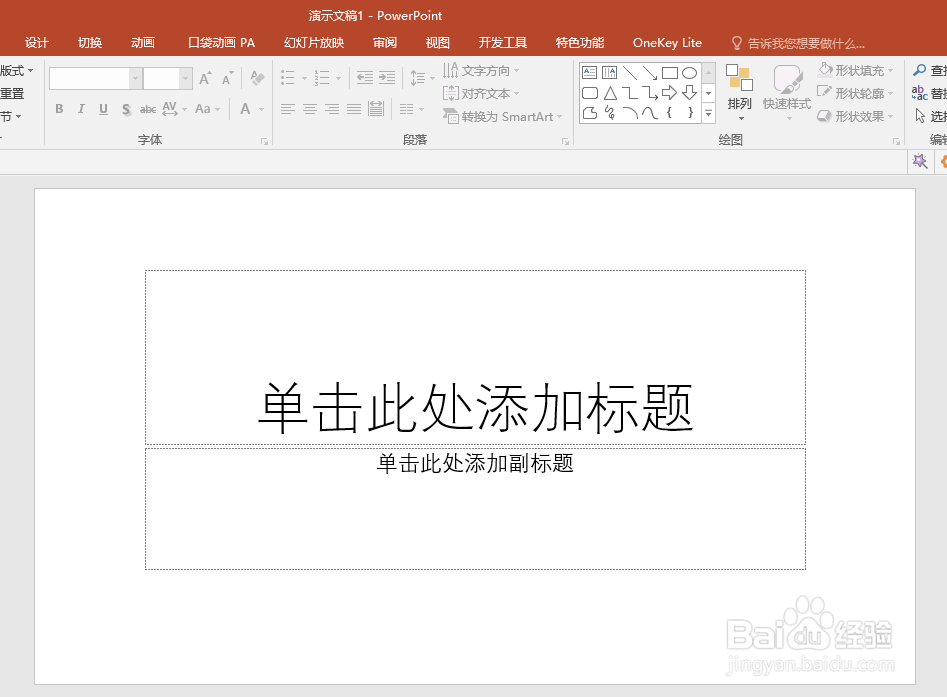947x697 pixels.
Task: Toggle bold formatting
Action: (x=59, y=109)
